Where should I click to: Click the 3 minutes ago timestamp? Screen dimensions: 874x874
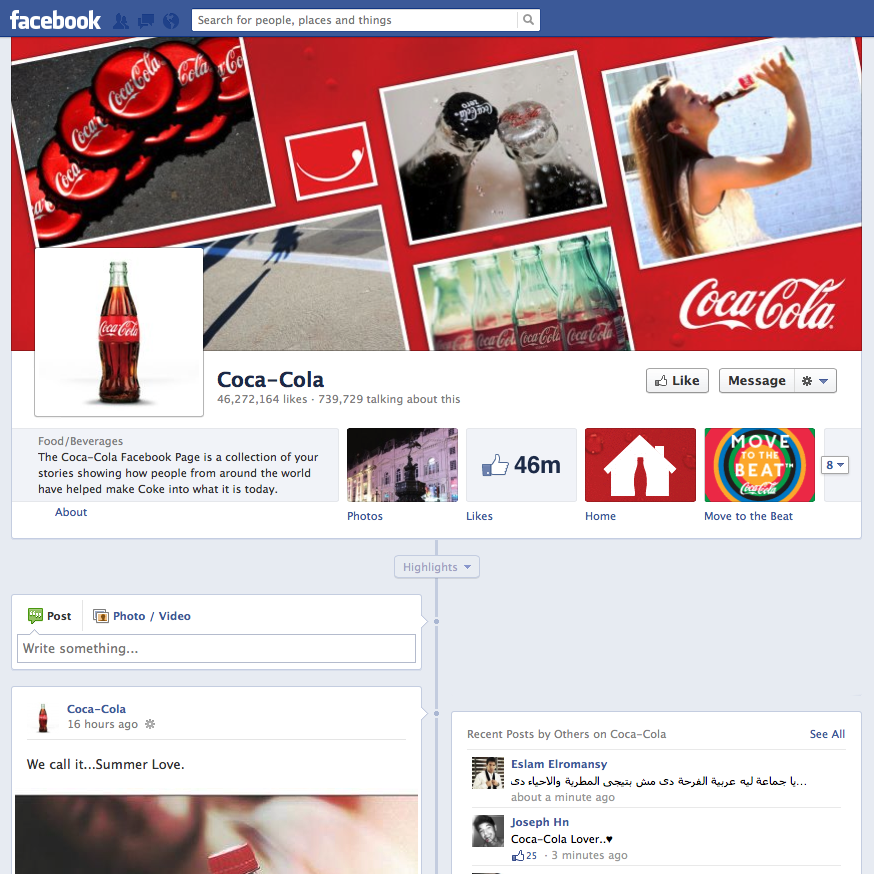pos(590,855)
